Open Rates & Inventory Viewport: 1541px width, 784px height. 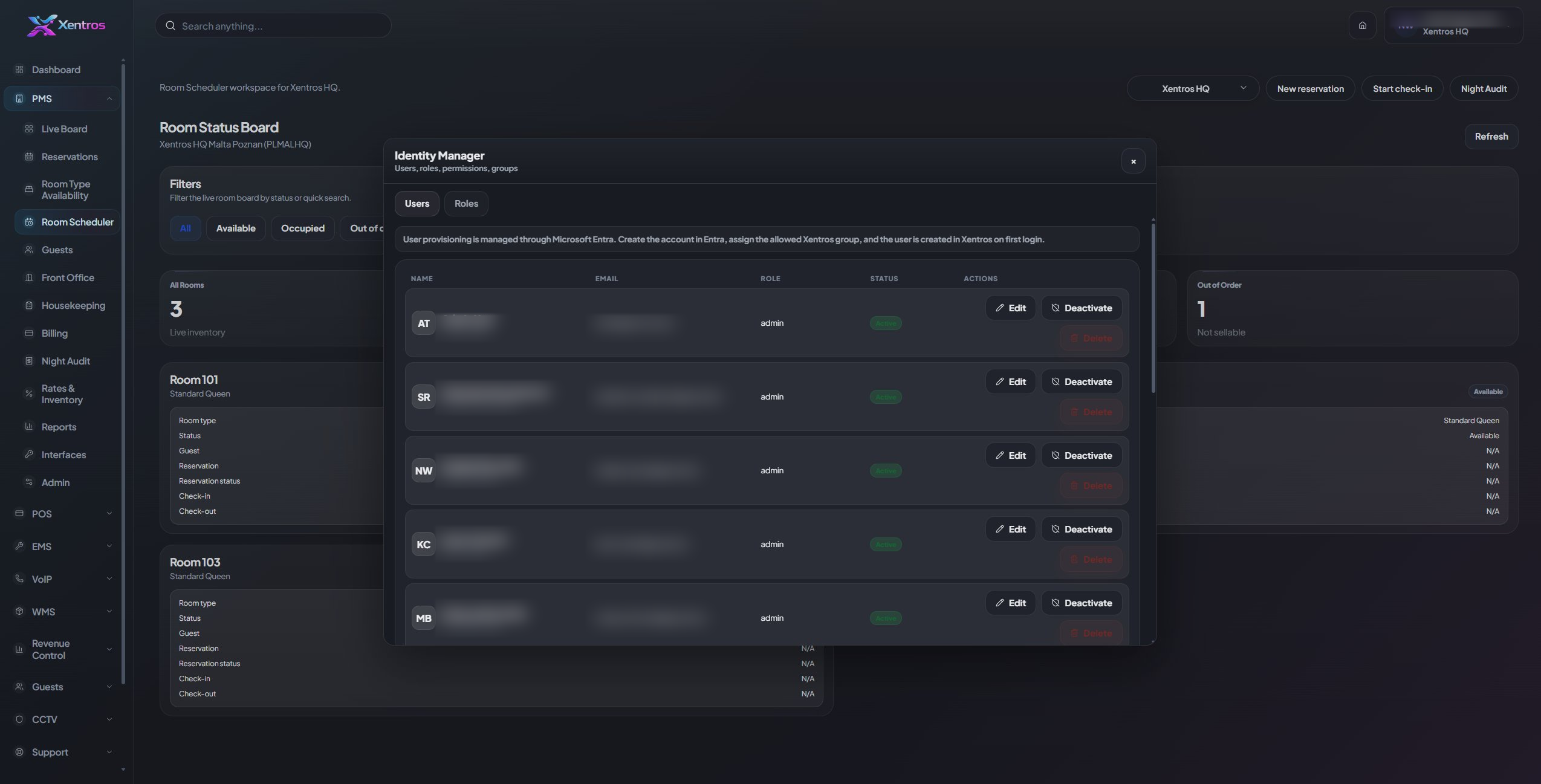[x=68, y=394]
